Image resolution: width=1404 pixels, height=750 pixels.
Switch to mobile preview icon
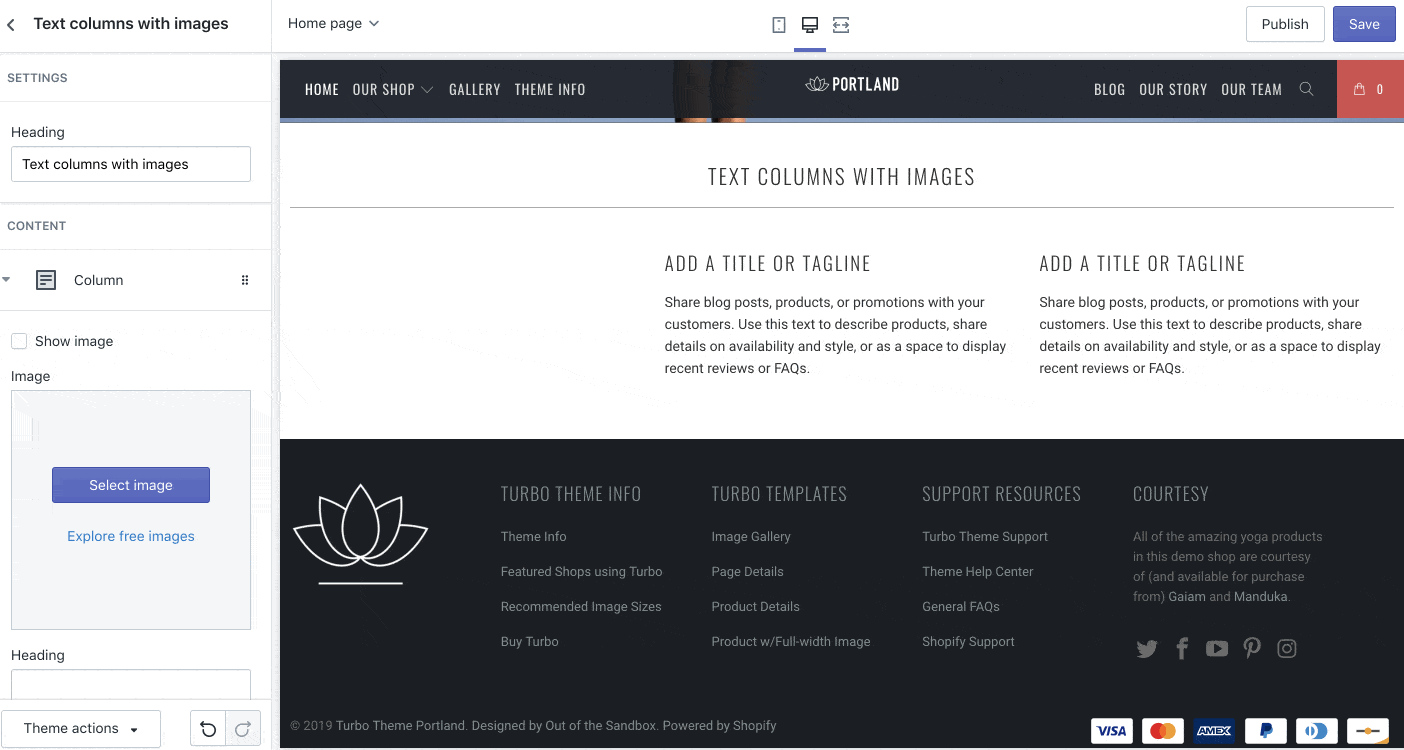tap(779, 25)
